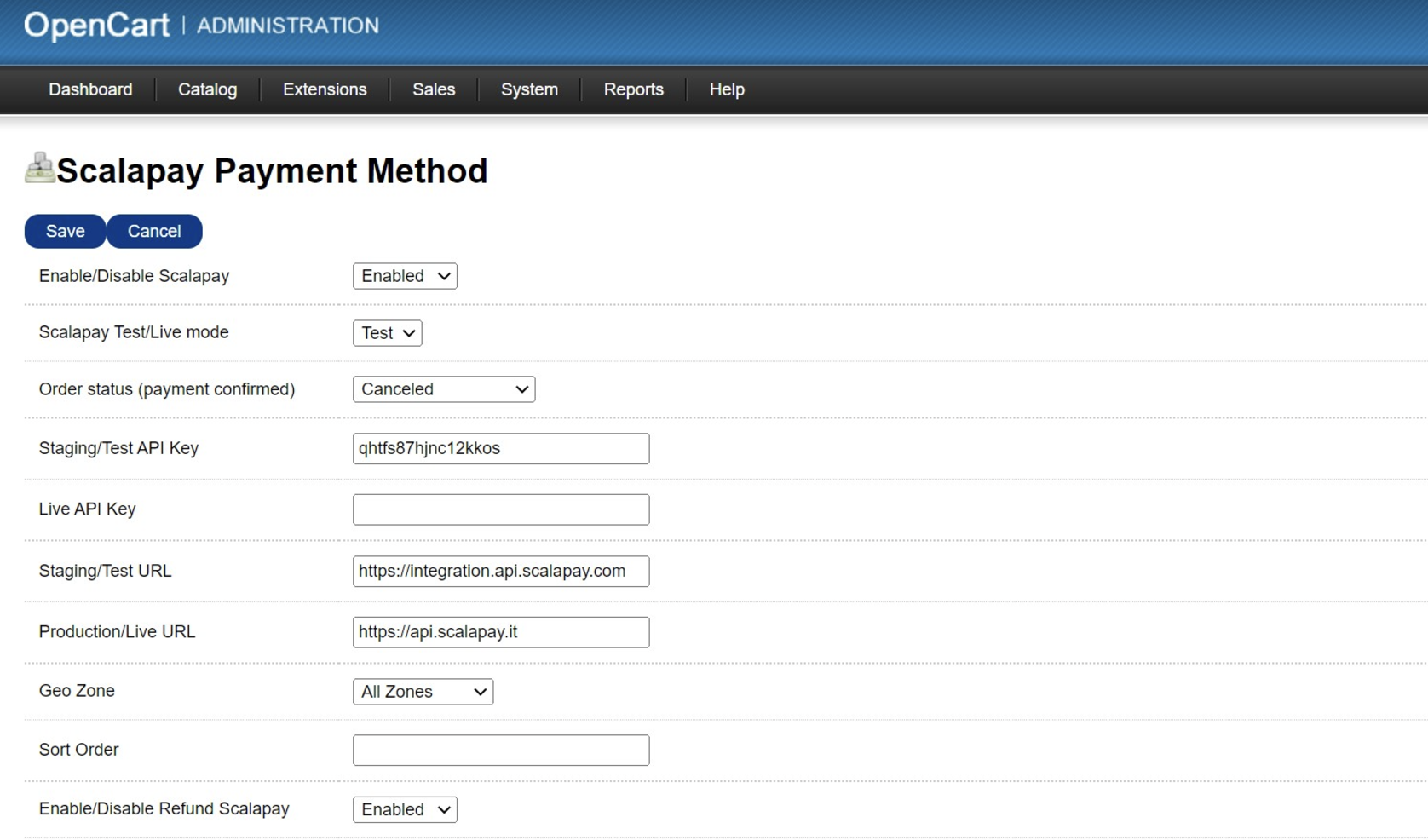1428x840 pixels.
Task: Open the Reports menu
Action: coord(633,89)
